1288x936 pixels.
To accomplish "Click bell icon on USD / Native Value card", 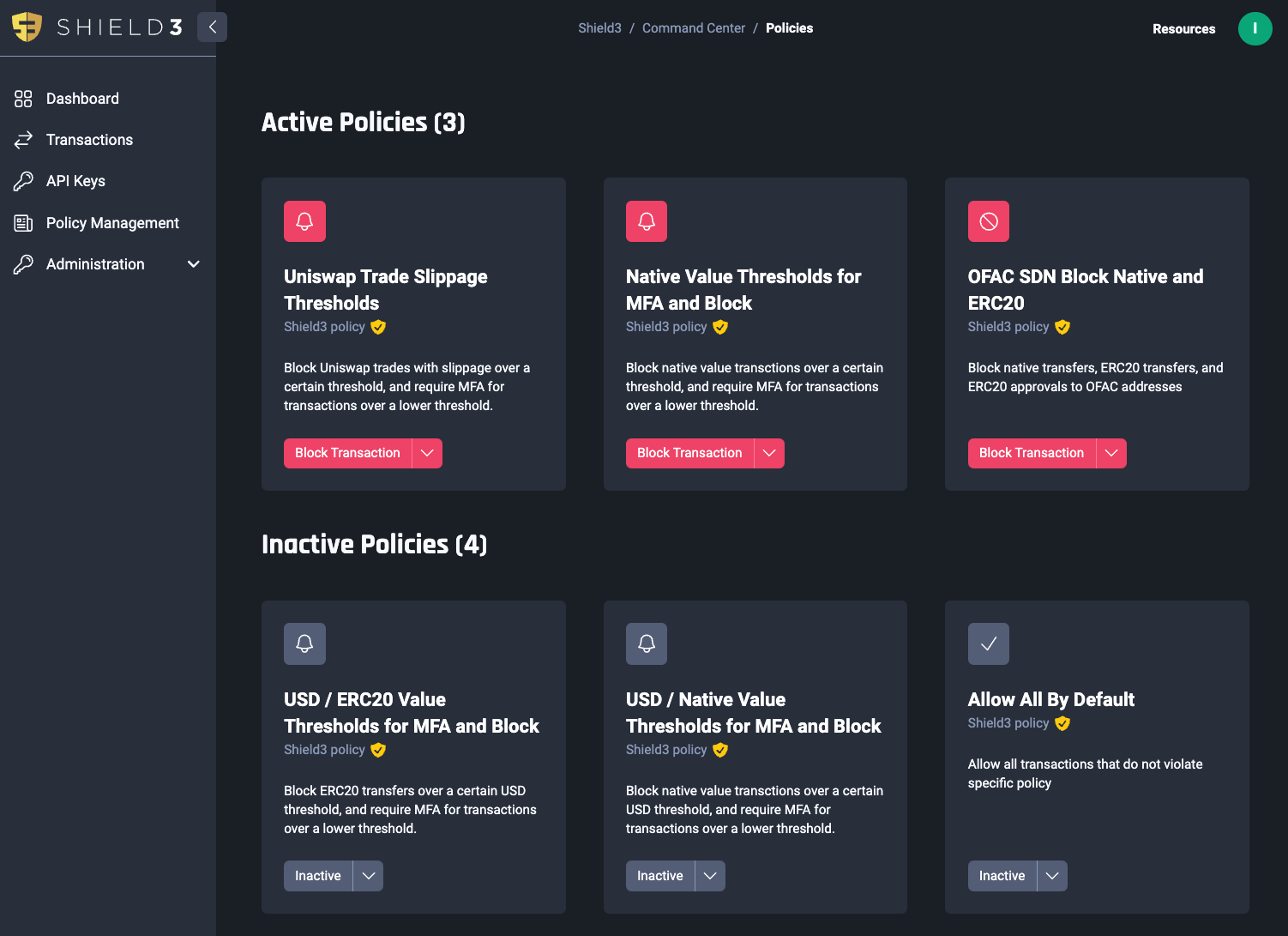I will pyautogui.click(x=647, y=643).
